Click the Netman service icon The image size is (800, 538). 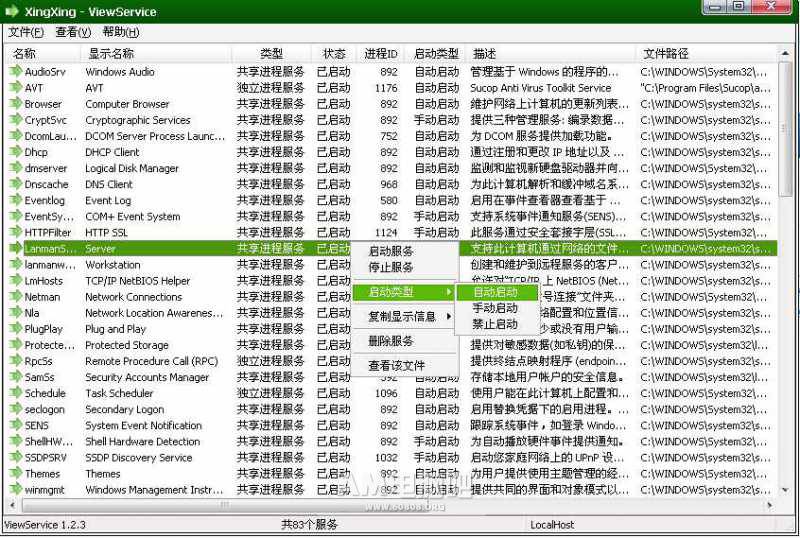(x=16, y=297)
